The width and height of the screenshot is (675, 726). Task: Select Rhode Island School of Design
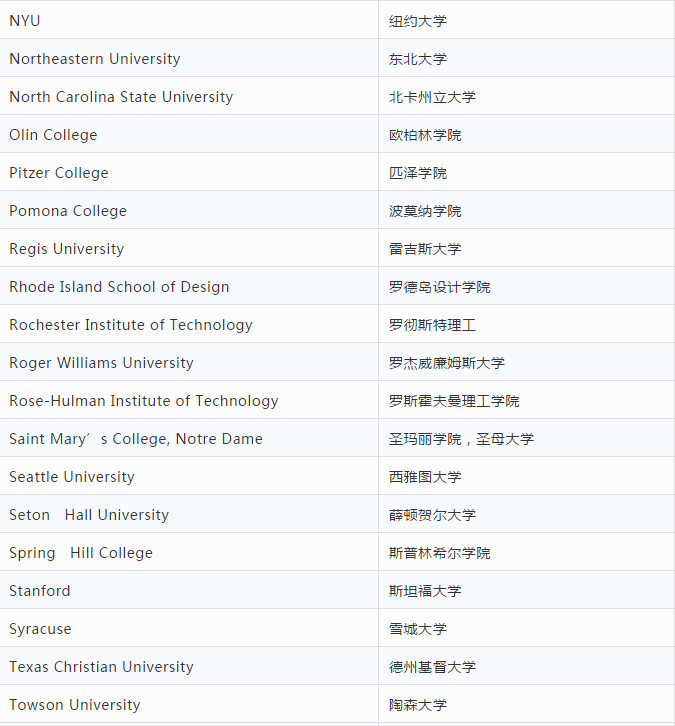(x=119, y=287)
